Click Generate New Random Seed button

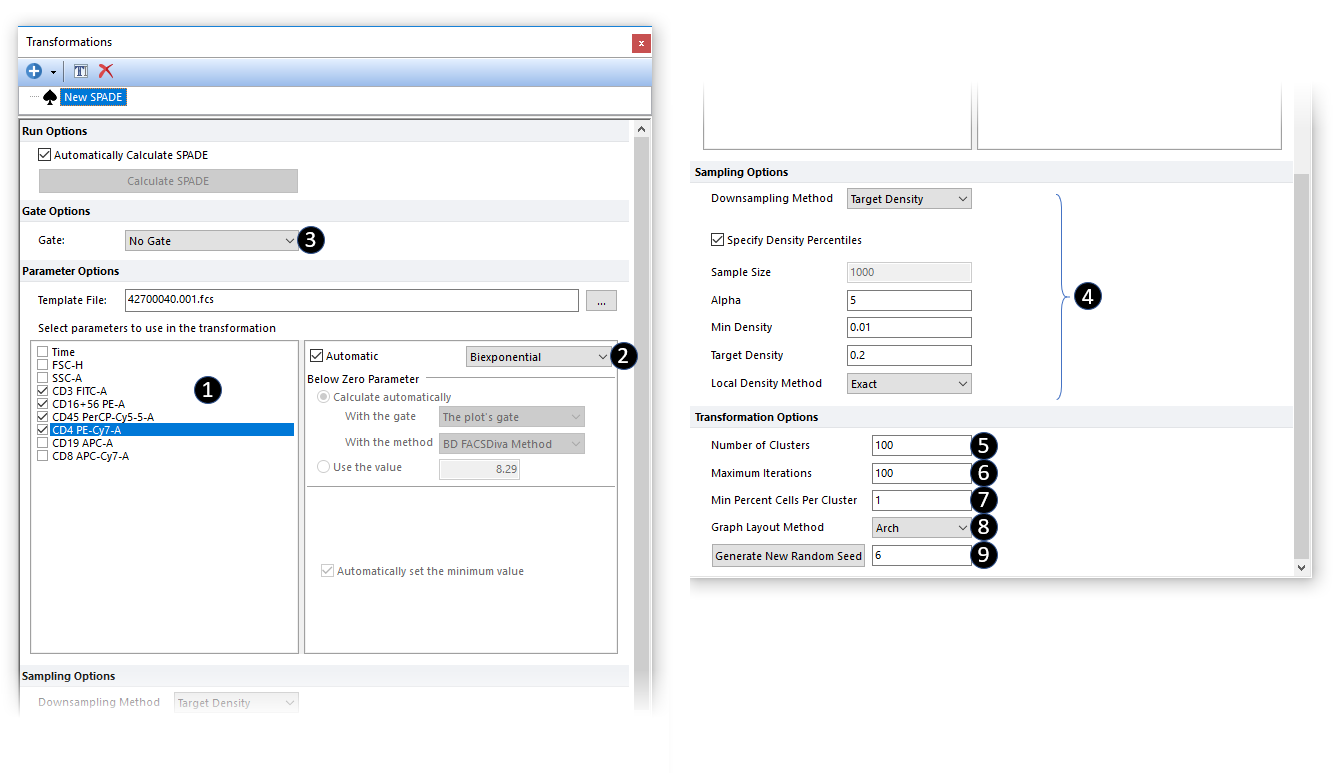[789, 556]
